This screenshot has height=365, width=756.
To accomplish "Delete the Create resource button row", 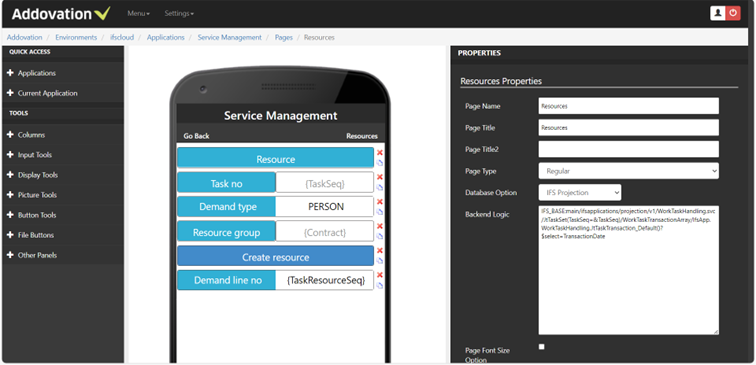I will click(379, 251).
